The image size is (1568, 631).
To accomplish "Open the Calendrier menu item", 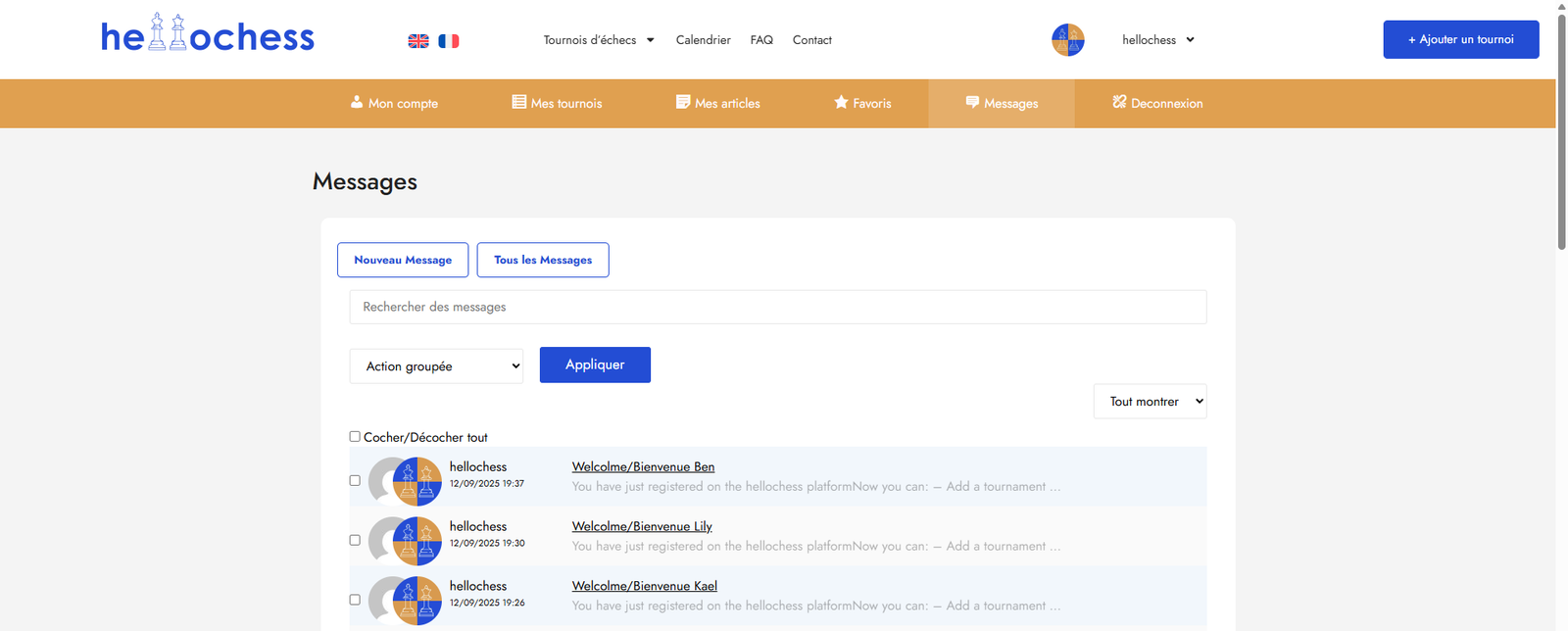I will coord(703,40).
